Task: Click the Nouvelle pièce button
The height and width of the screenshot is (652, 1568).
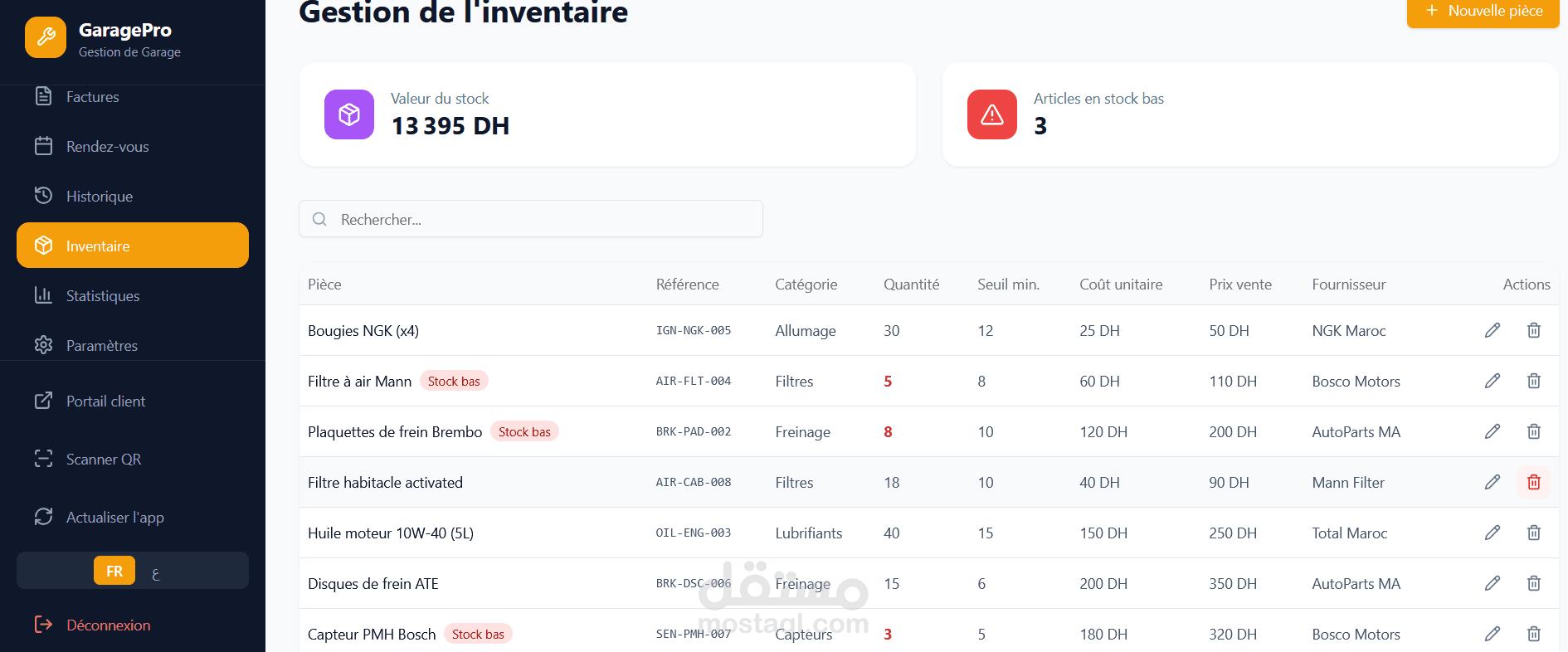Action: (x=1483, y=12)
